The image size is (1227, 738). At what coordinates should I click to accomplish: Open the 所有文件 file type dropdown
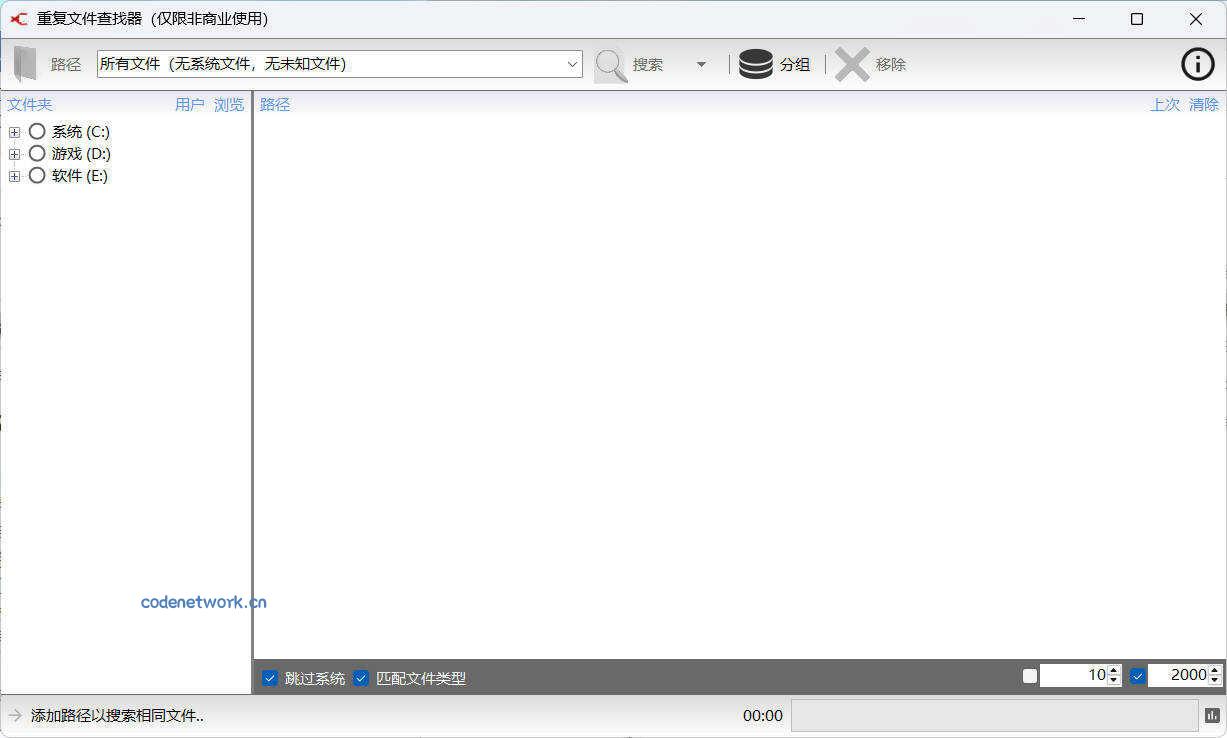click(573, 64)
